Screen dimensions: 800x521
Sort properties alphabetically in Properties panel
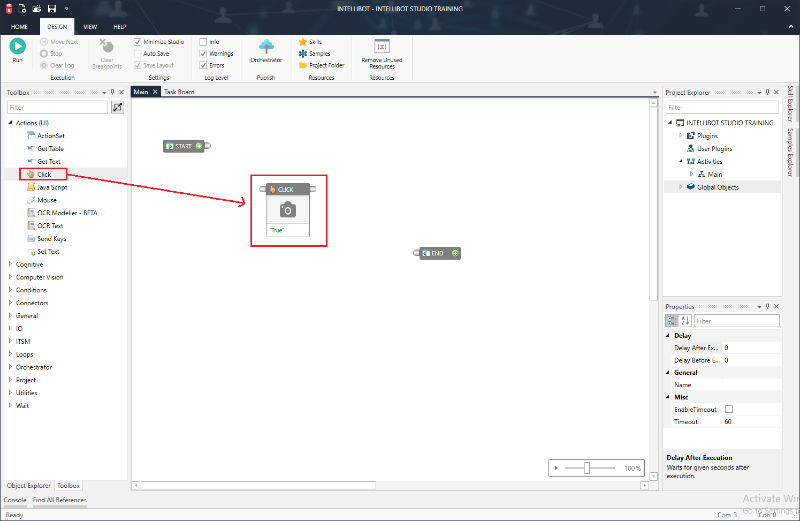(x=685, y=321)
